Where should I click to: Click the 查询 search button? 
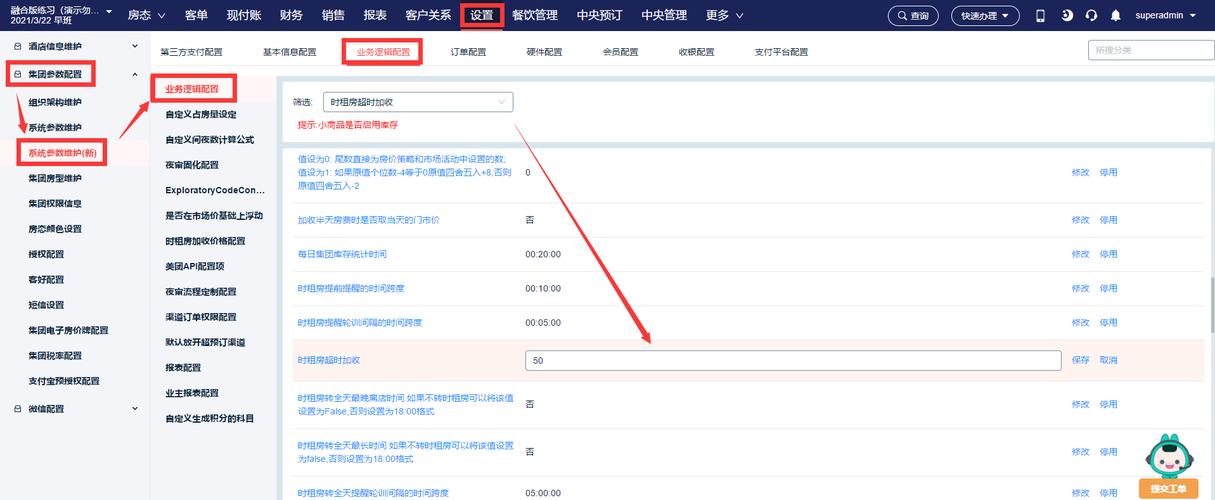[913, 16]
